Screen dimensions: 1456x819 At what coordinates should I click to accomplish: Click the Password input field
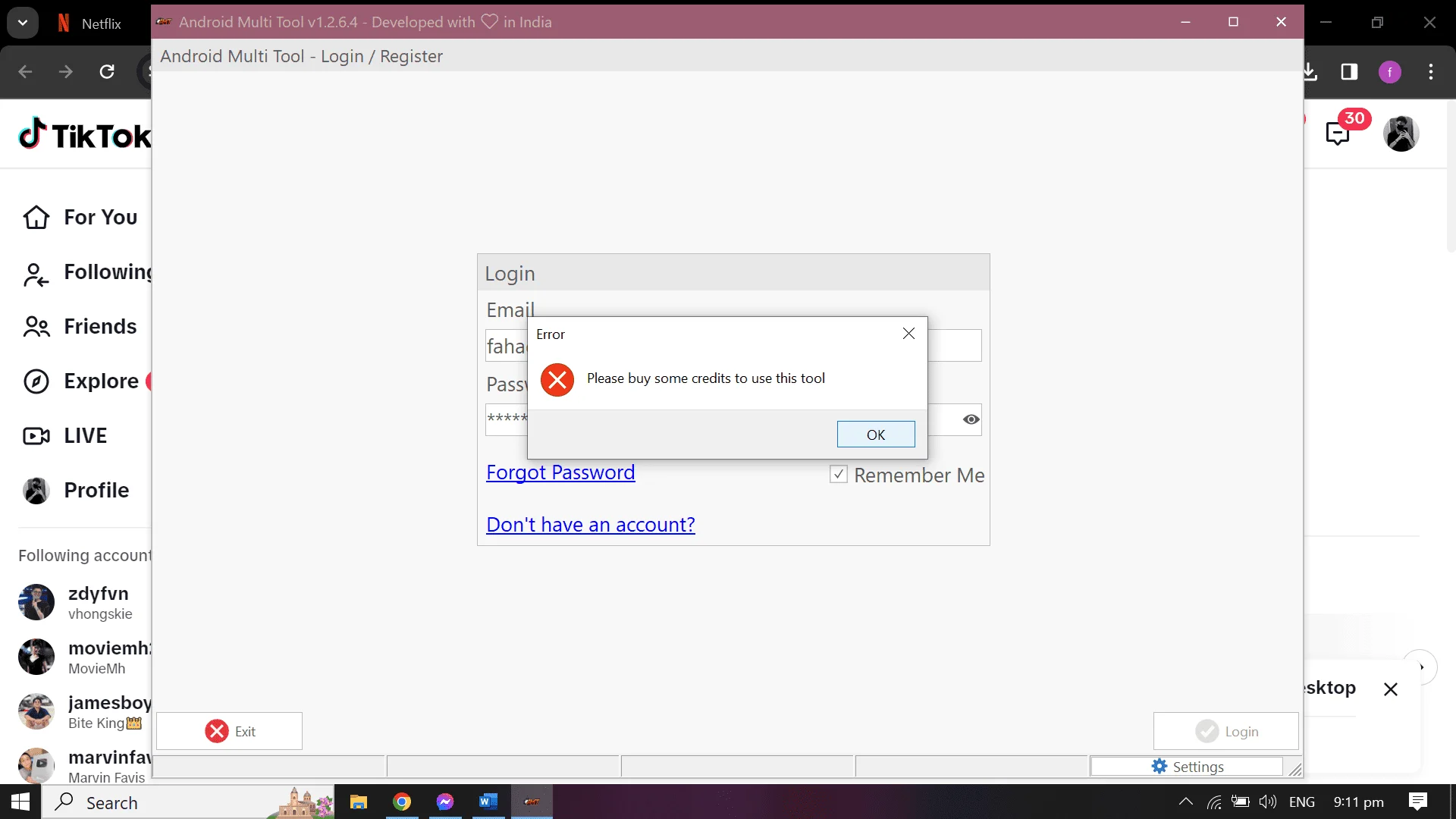coord(733,419)
